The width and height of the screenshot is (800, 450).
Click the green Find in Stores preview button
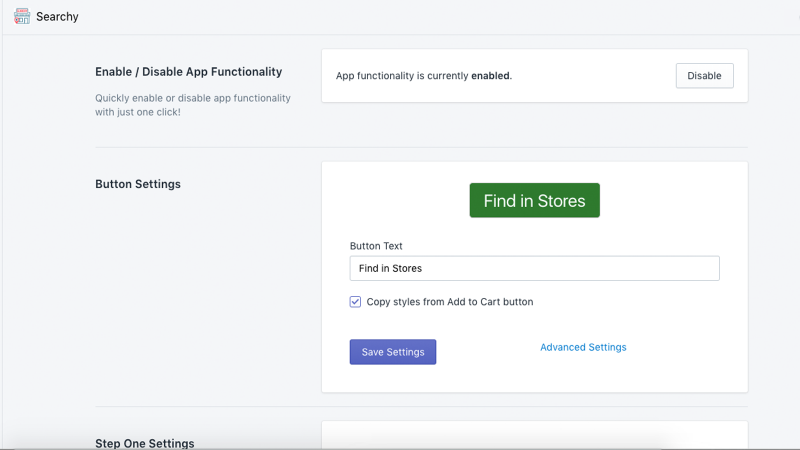tap(535, 201)
